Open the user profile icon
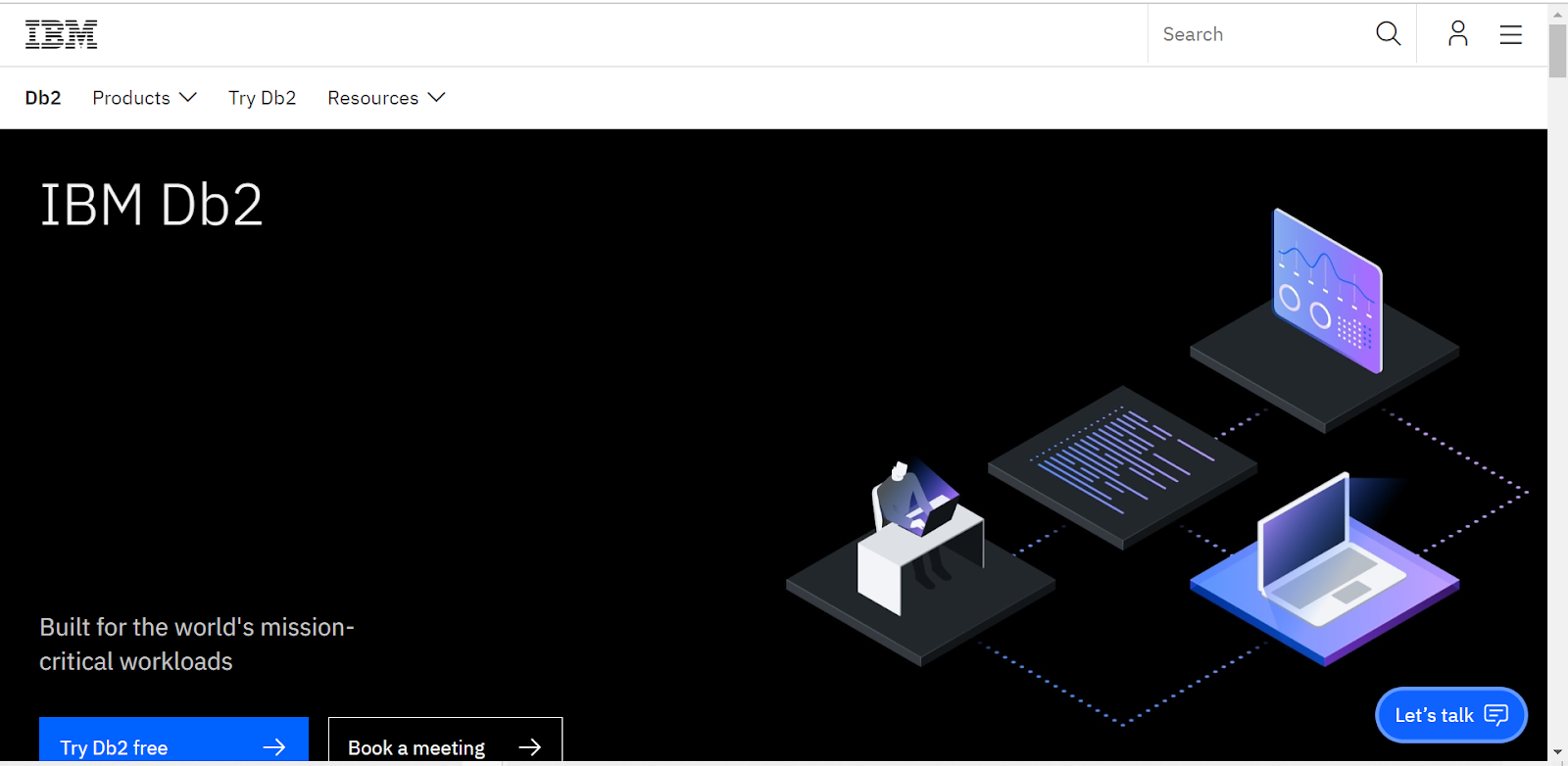This screenshot has height=766, width=1568. pyautogui.click(x=1458, y=34)
